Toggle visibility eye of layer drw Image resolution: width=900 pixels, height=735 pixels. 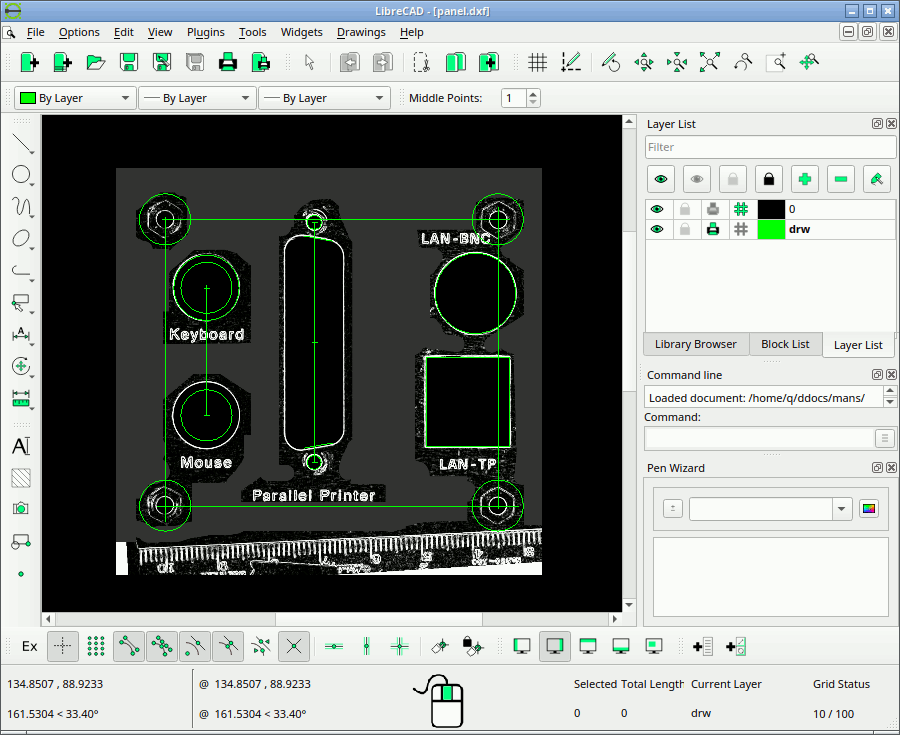[x=657, y=230]
